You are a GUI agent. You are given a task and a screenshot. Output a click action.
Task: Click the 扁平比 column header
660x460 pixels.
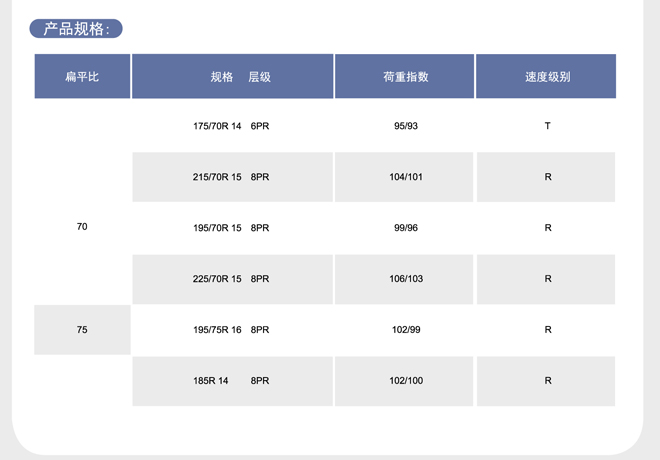(82, 76)
